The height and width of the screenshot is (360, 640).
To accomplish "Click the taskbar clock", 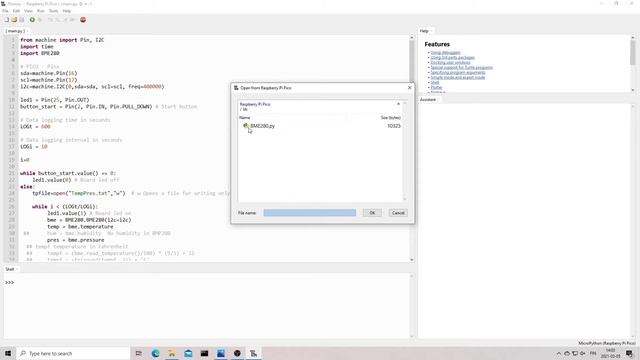I will point(611,353).
